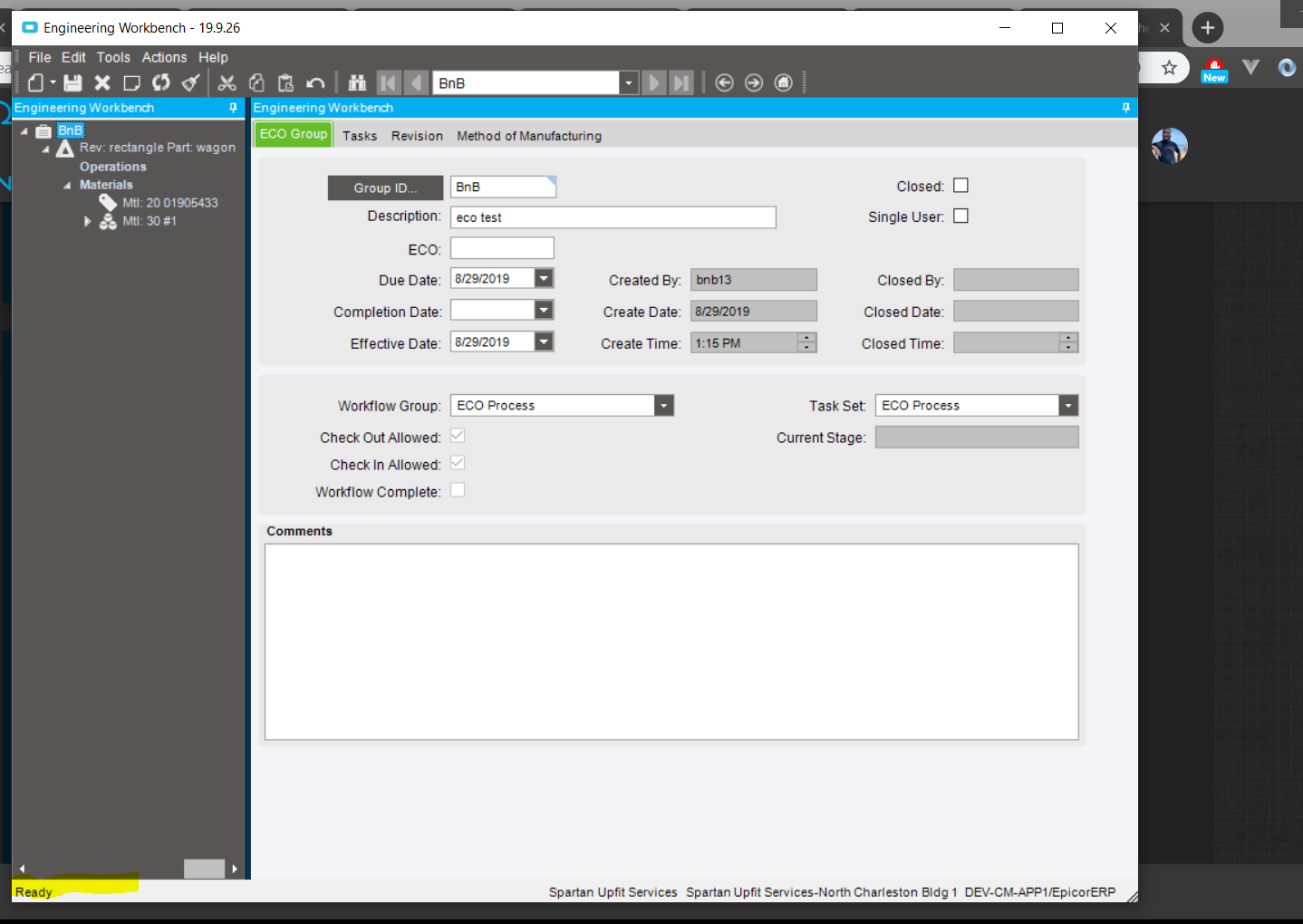Click the revision triangle icon in tree
This screenshot has height=924, width=1303.
point(65,148)
